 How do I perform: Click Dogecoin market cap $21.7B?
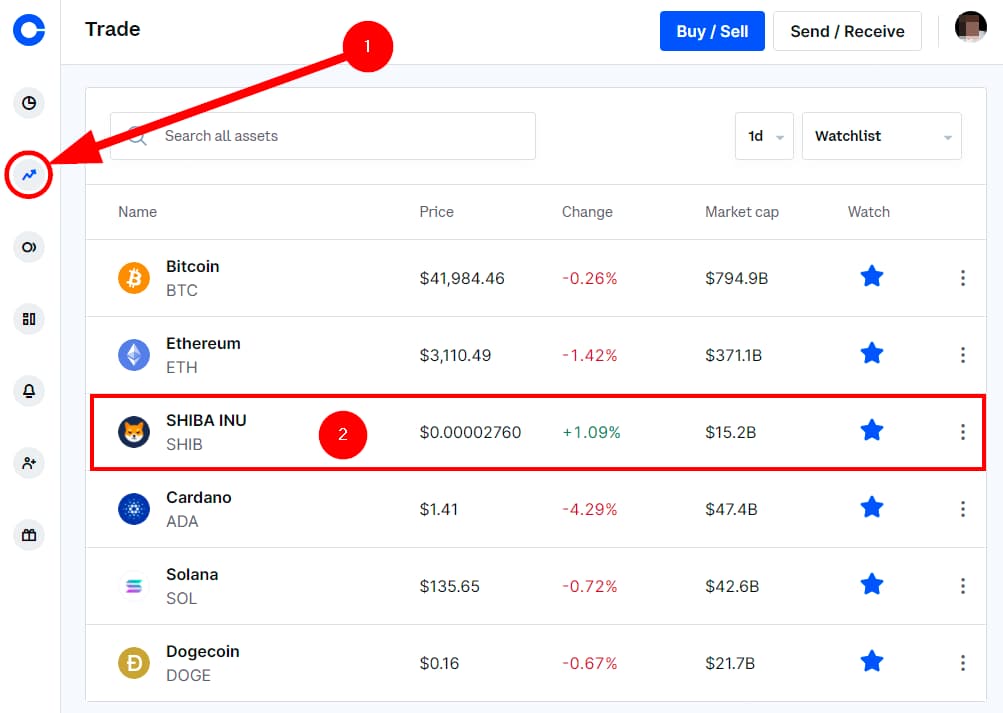[x=730, y=663]
